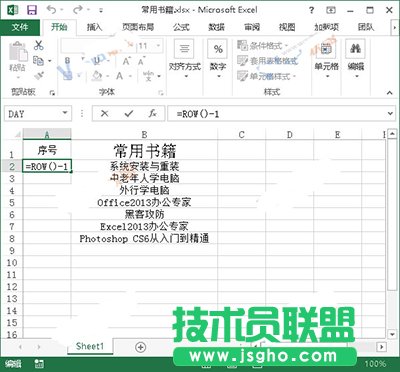Image resolution: width=400 pixels, height=372 pixels.
Task: Click the macro recording icon in status bar
Action: coord(39,364)
